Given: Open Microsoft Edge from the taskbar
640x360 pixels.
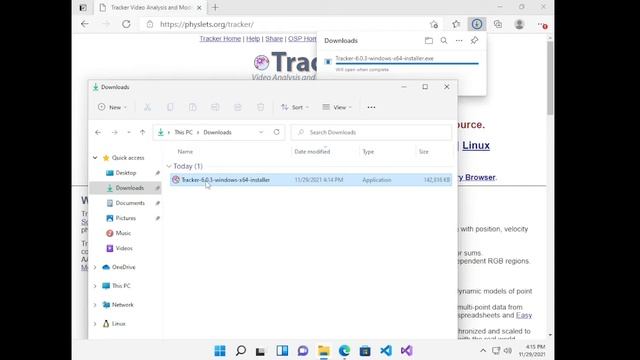Looking at the screenshot, I should tap(344, 351).
